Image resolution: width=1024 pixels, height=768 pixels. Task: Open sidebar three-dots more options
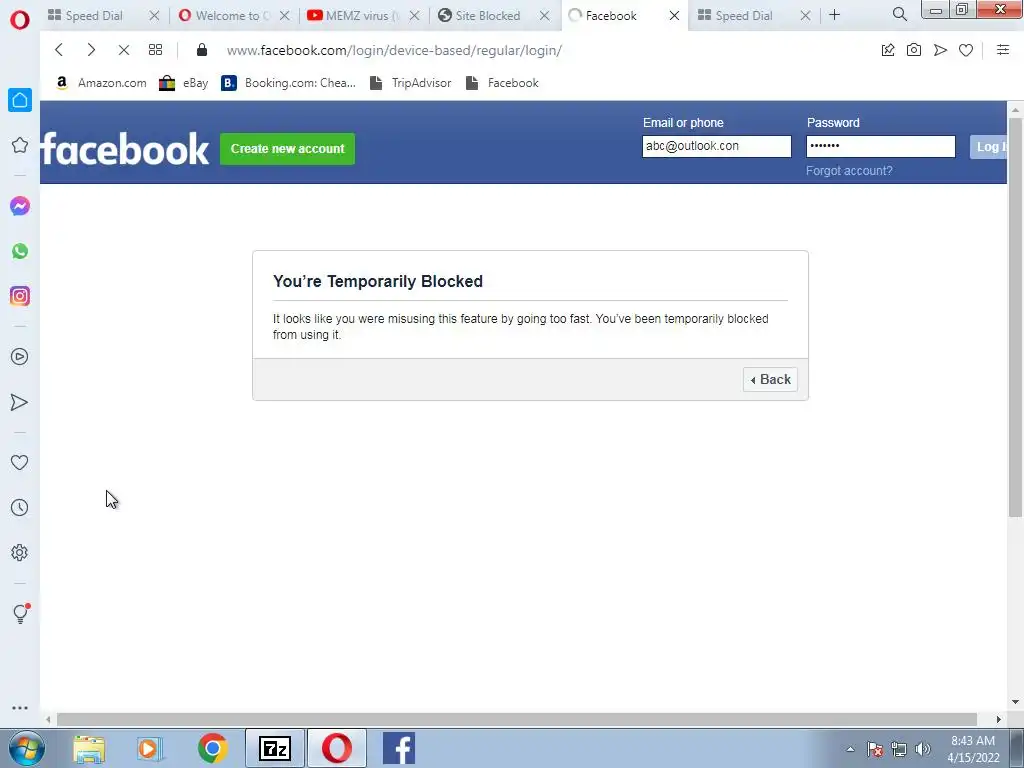pos(20,708)
